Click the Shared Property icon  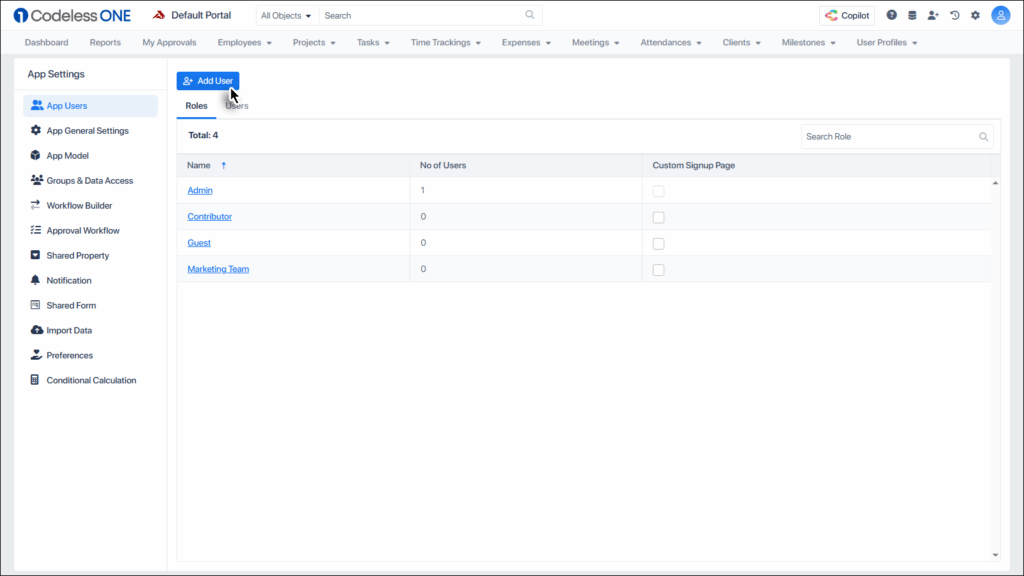click(x=35, y=255)
